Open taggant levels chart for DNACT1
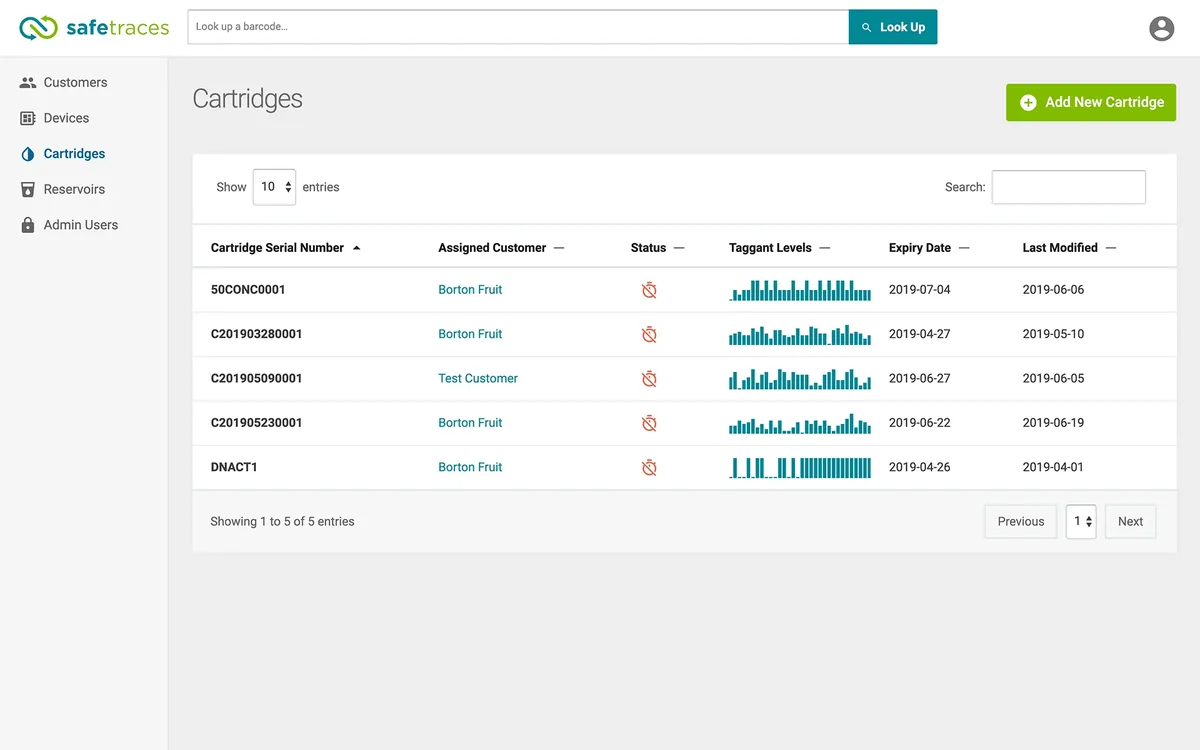 pyautogui.click(x=800, y=467)
